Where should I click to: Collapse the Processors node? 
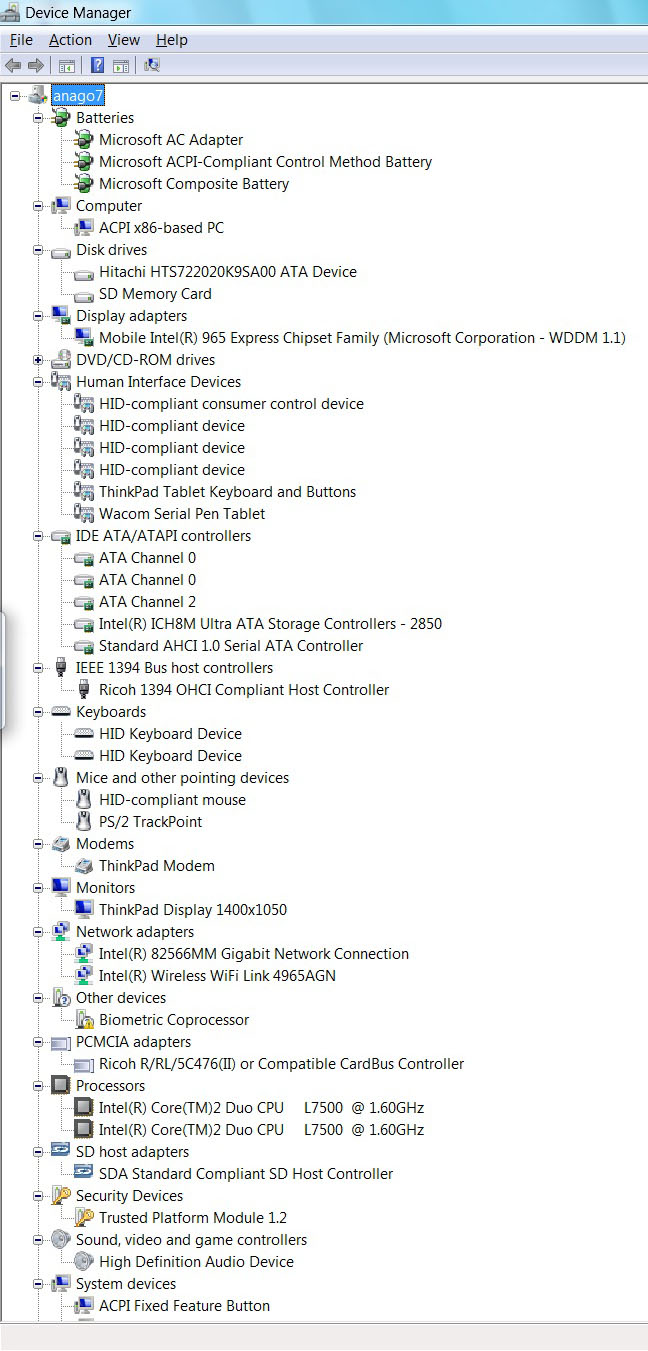tap(38, 1086)
